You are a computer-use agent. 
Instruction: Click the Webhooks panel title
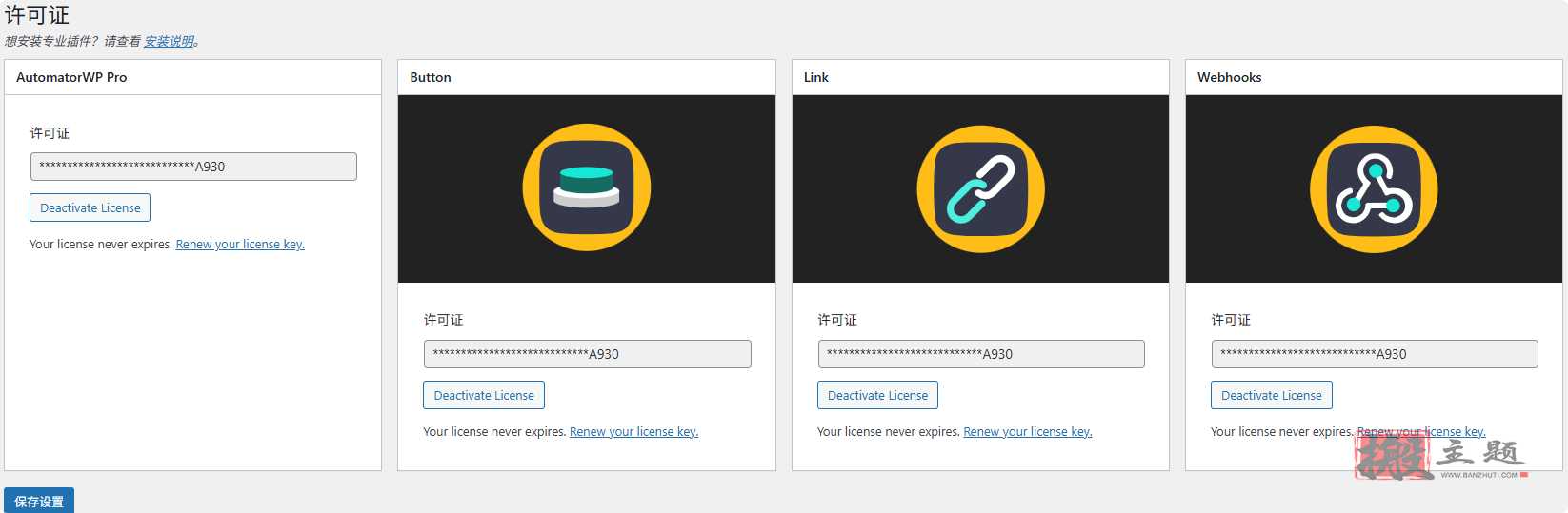[1229, 77]
